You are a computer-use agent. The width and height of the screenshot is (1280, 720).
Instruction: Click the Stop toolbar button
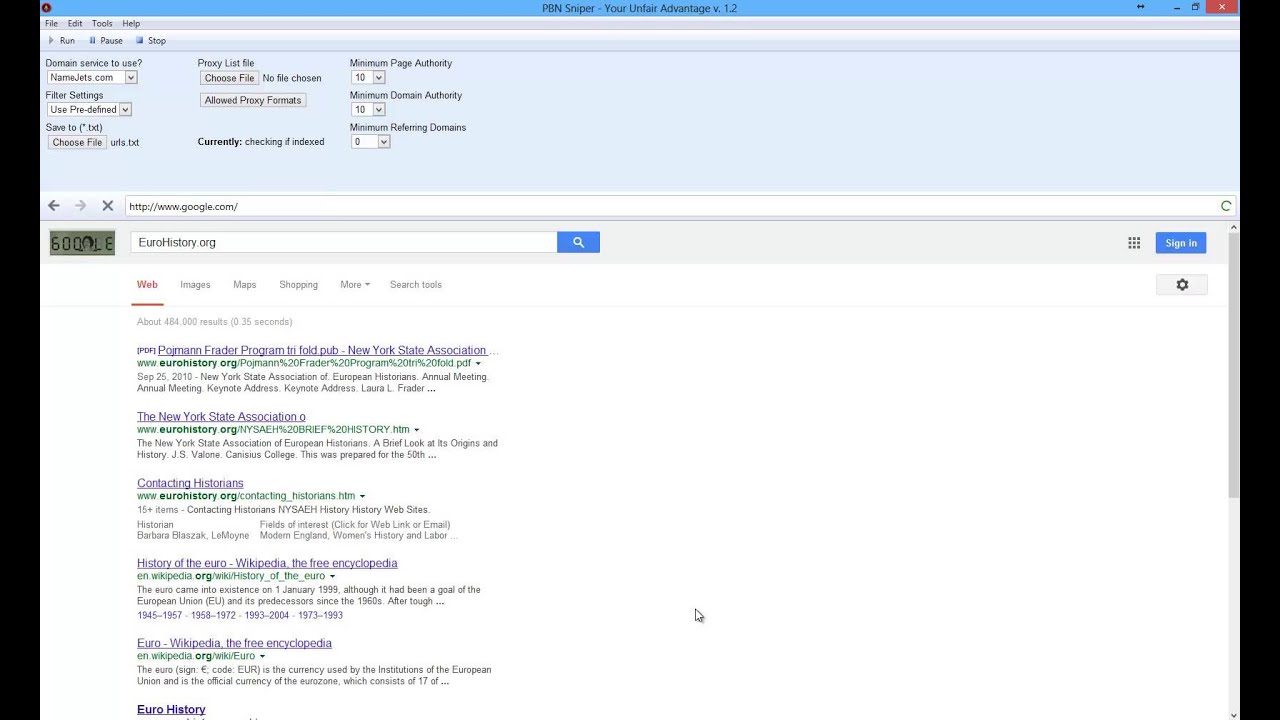coord(150,41)
